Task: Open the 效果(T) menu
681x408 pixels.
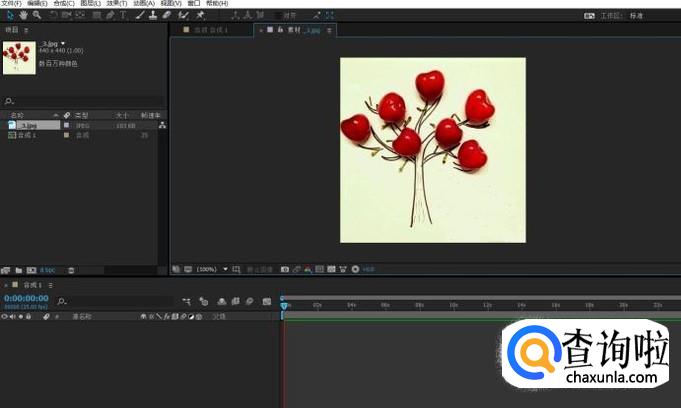Action: pos(116,4)
